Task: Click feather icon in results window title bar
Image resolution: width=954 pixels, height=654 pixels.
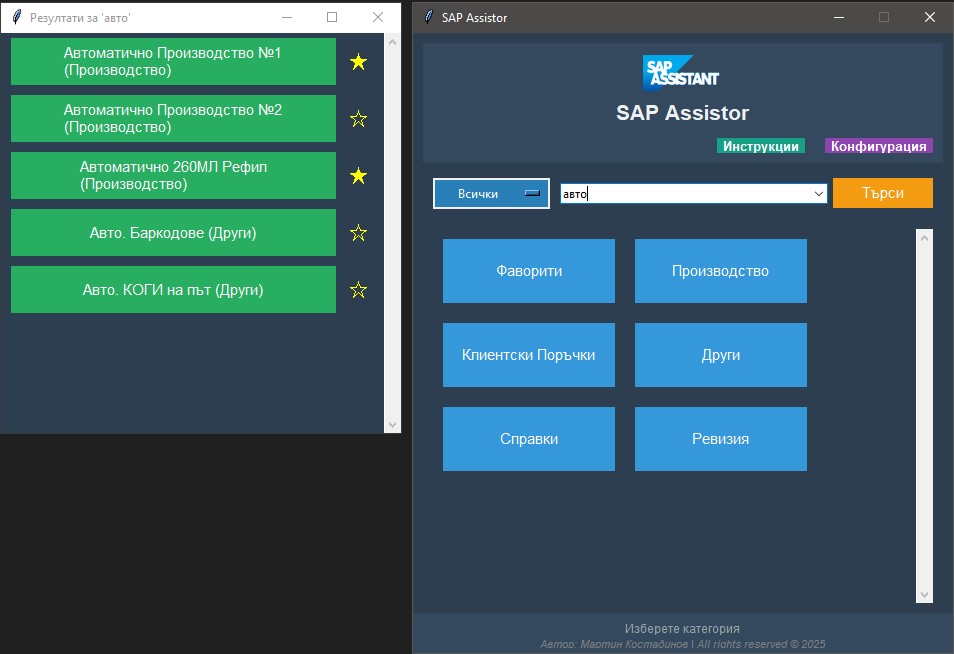Action: click(16, 17)
